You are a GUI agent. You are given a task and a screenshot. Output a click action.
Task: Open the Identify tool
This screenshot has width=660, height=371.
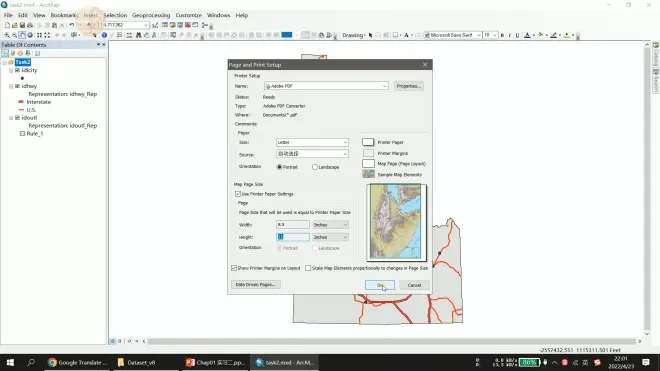pos(104,35)
